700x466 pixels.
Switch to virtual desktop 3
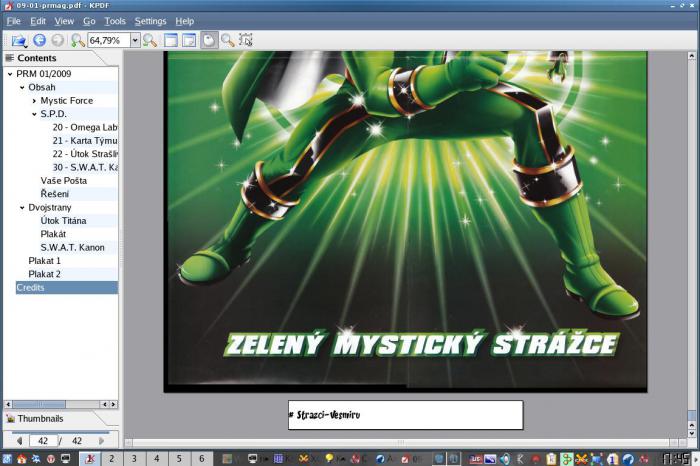click(134, 458)
